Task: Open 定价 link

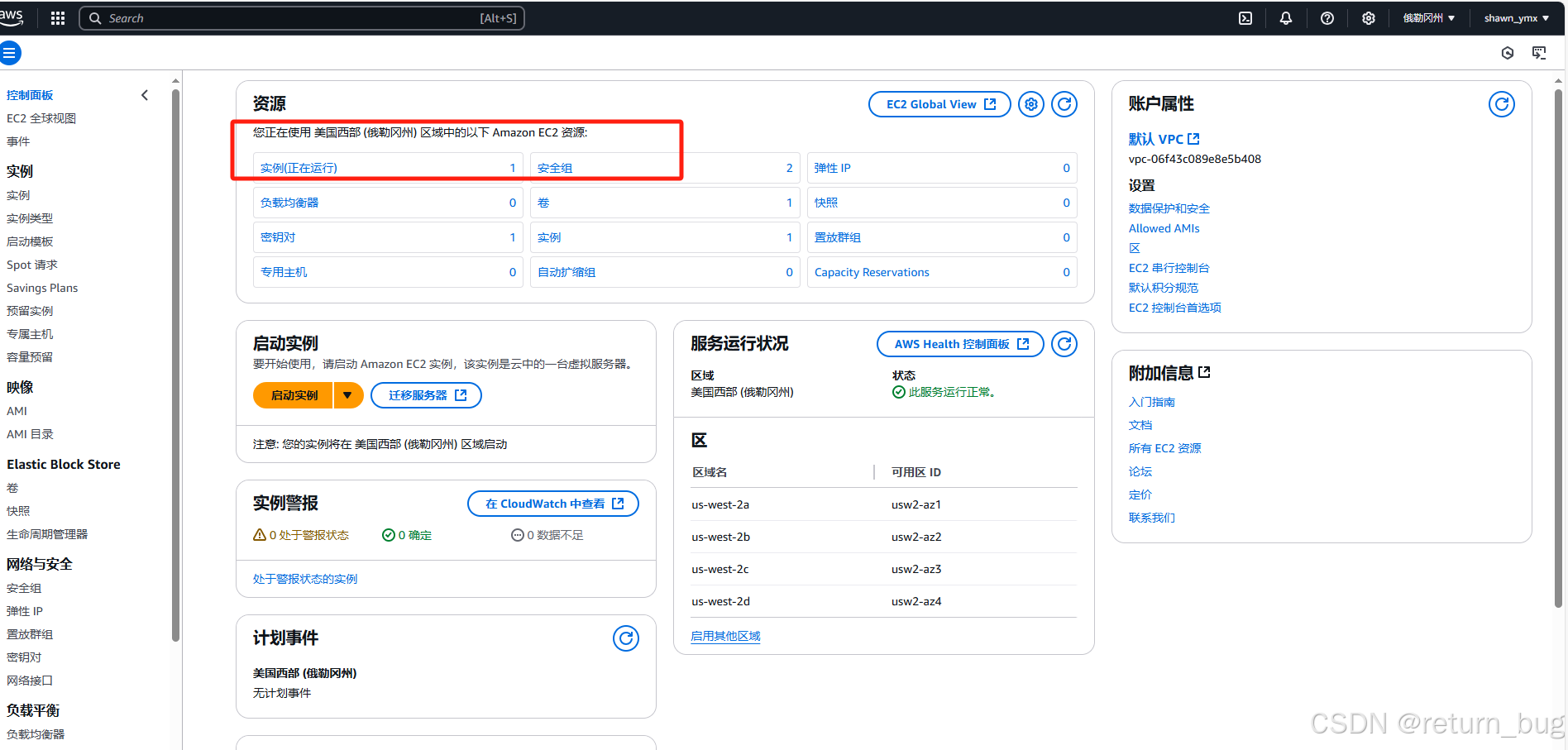Action: (1140, 494)
